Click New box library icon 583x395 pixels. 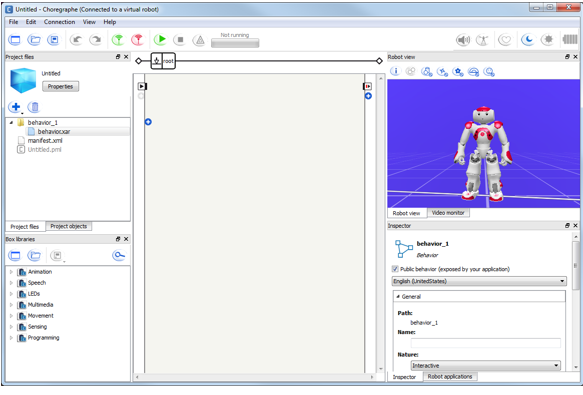[x=15, y=256]
